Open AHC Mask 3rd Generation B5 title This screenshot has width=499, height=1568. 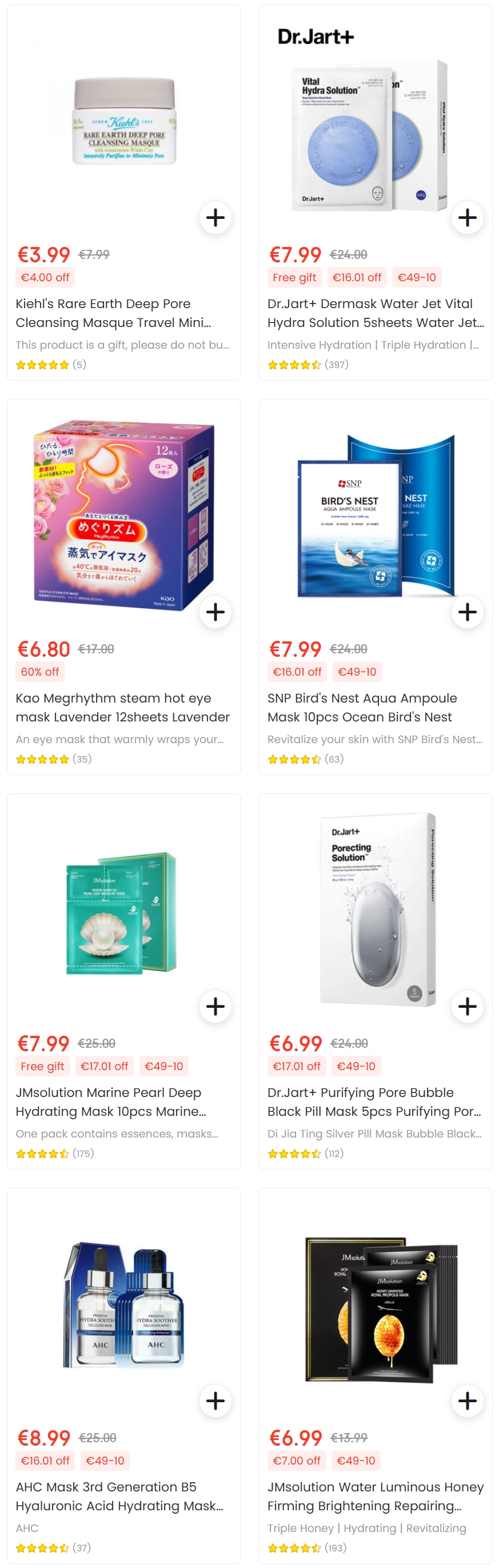pos(119,1496)
